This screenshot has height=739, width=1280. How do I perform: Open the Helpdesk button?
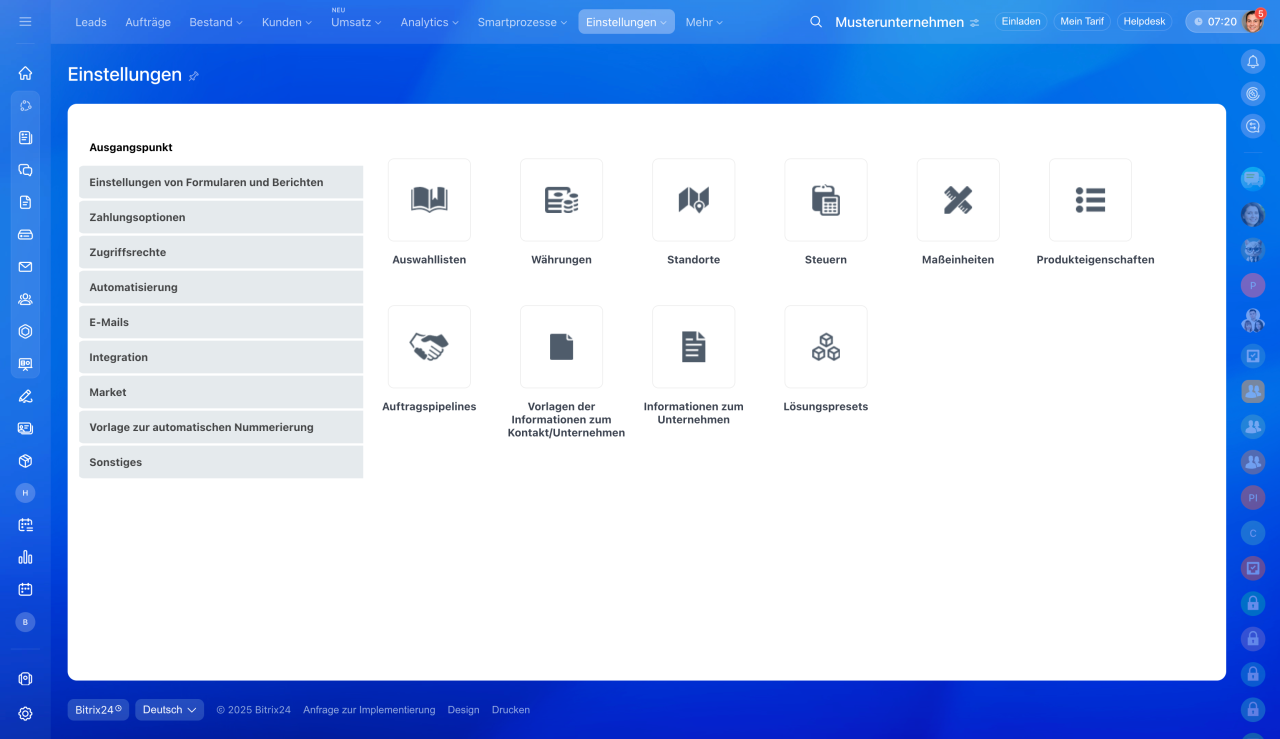1144,22
